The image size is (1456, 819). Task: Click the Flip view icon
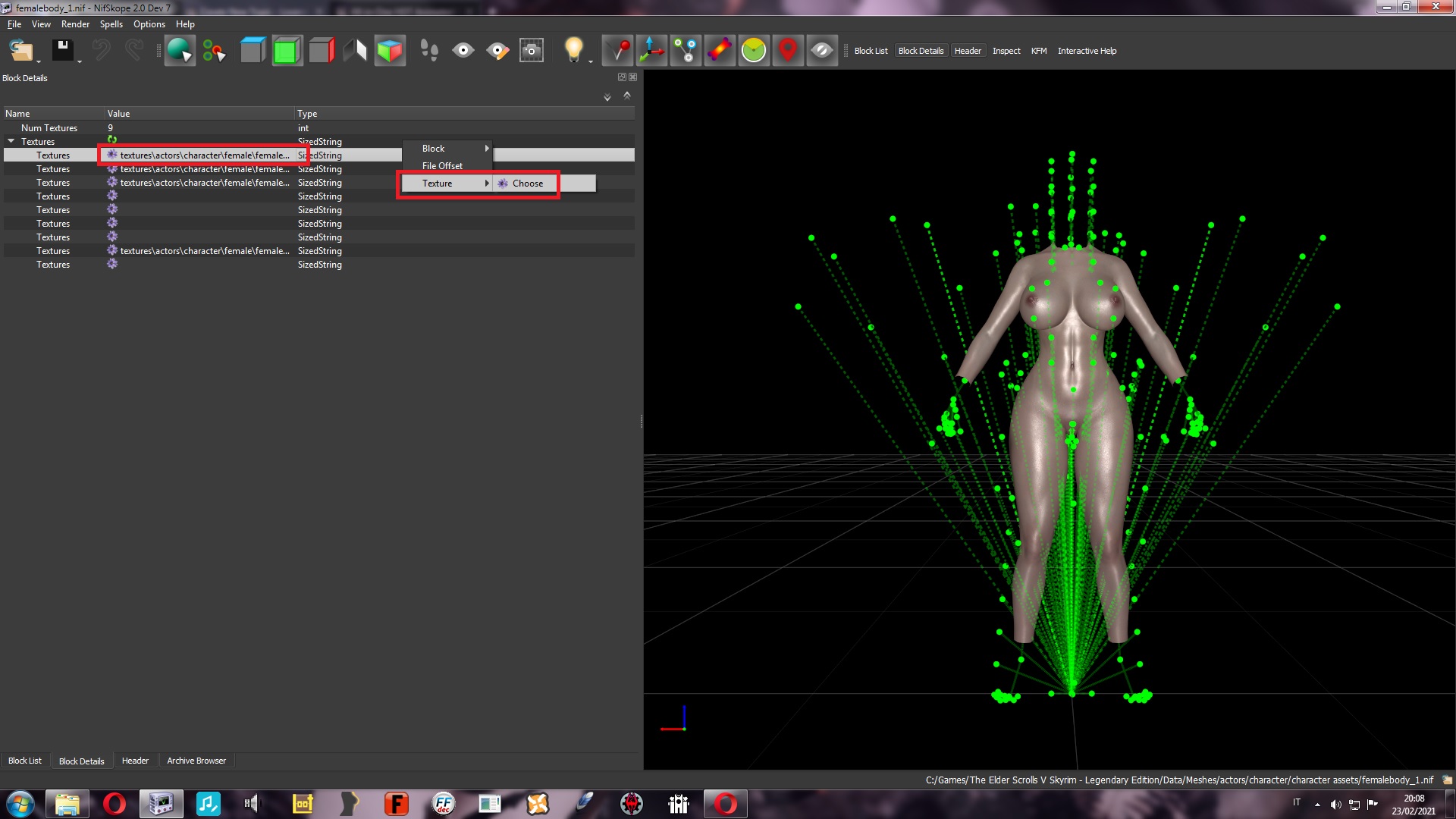coord(356,51)
